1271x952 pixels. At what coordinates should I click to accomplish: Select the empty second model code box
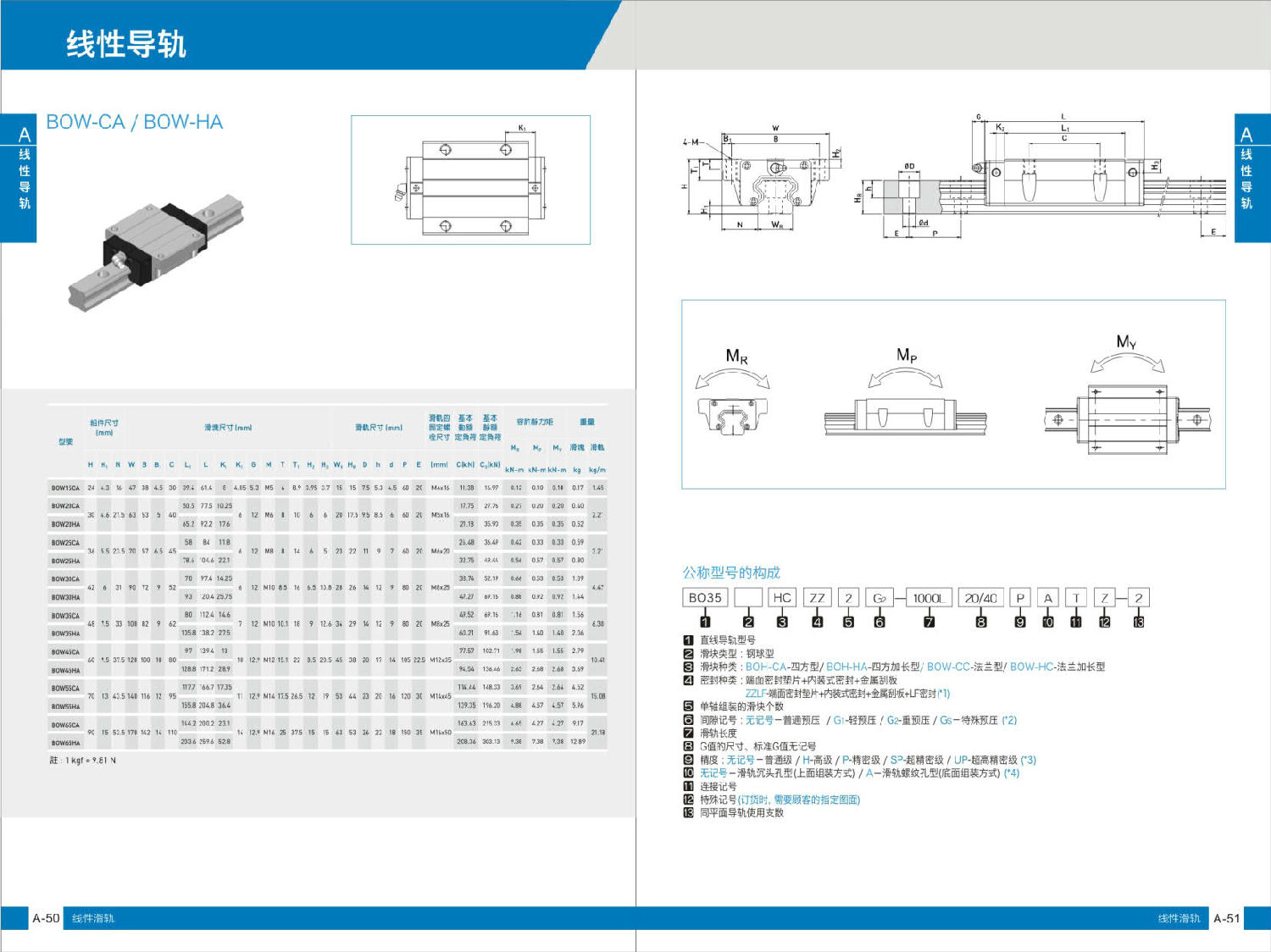click(x=748, y=598)
